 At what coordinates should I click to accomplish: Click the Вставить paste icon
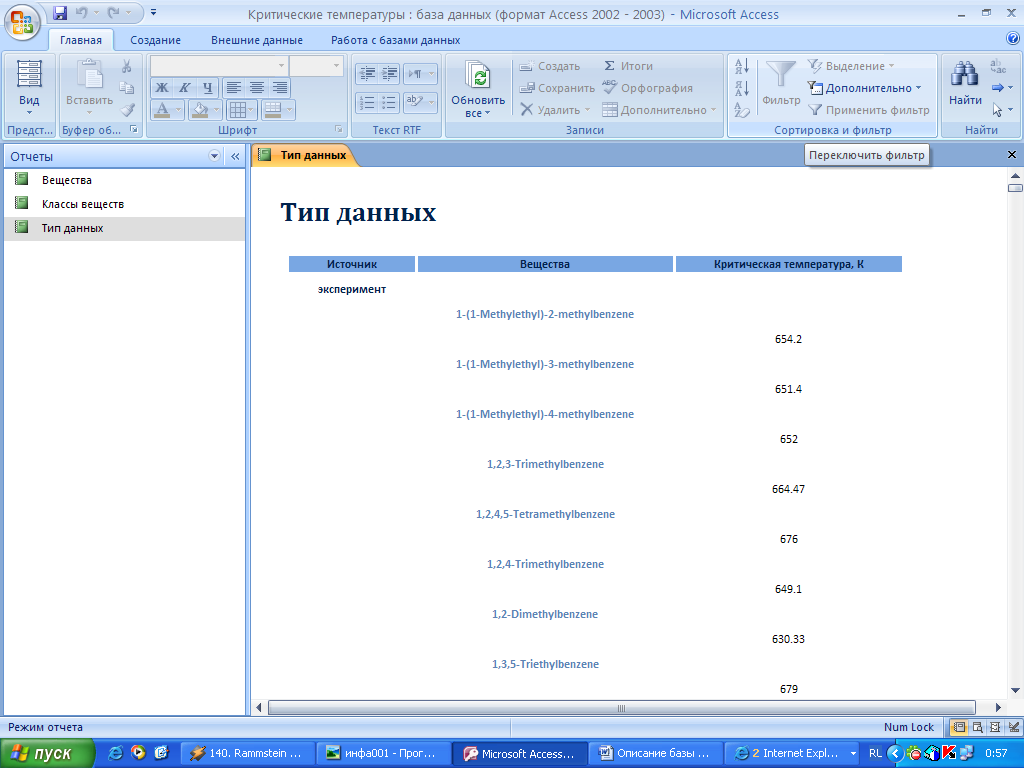coord(89,74)
